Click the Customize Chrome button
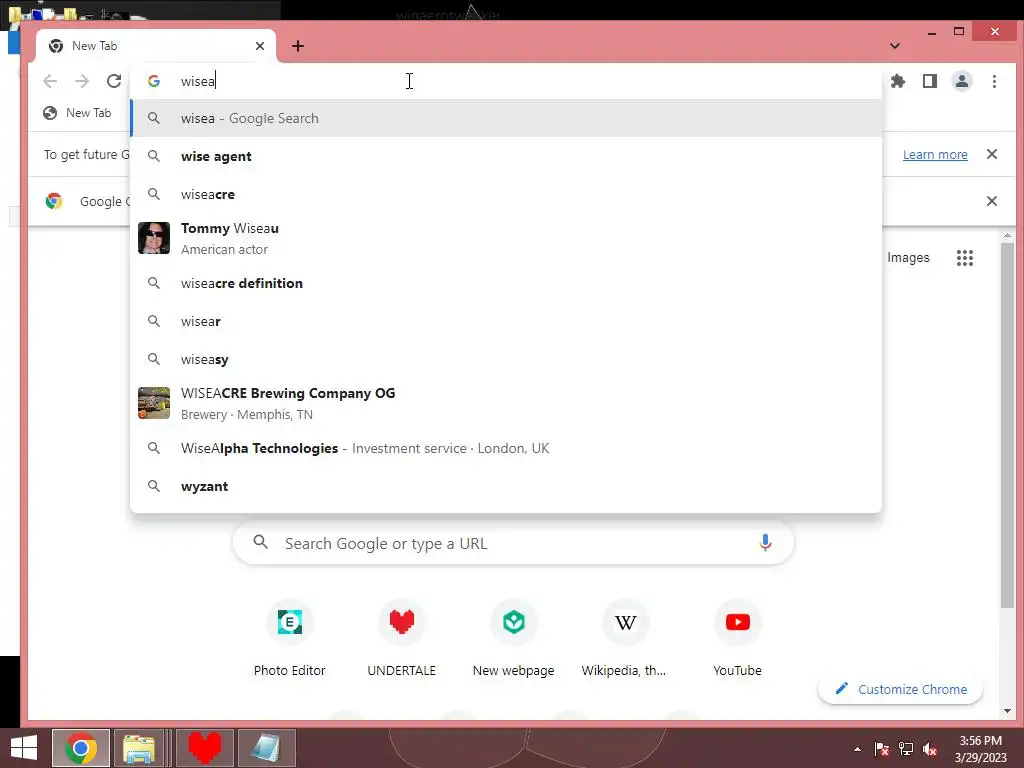 pos(901,689)
